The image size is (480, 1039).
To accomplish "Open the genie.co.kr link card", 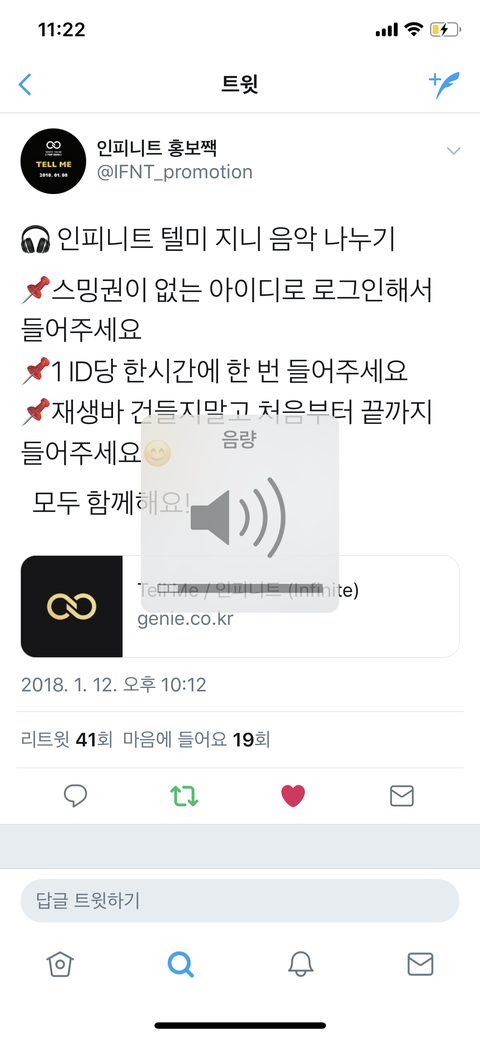I will 240,606.
